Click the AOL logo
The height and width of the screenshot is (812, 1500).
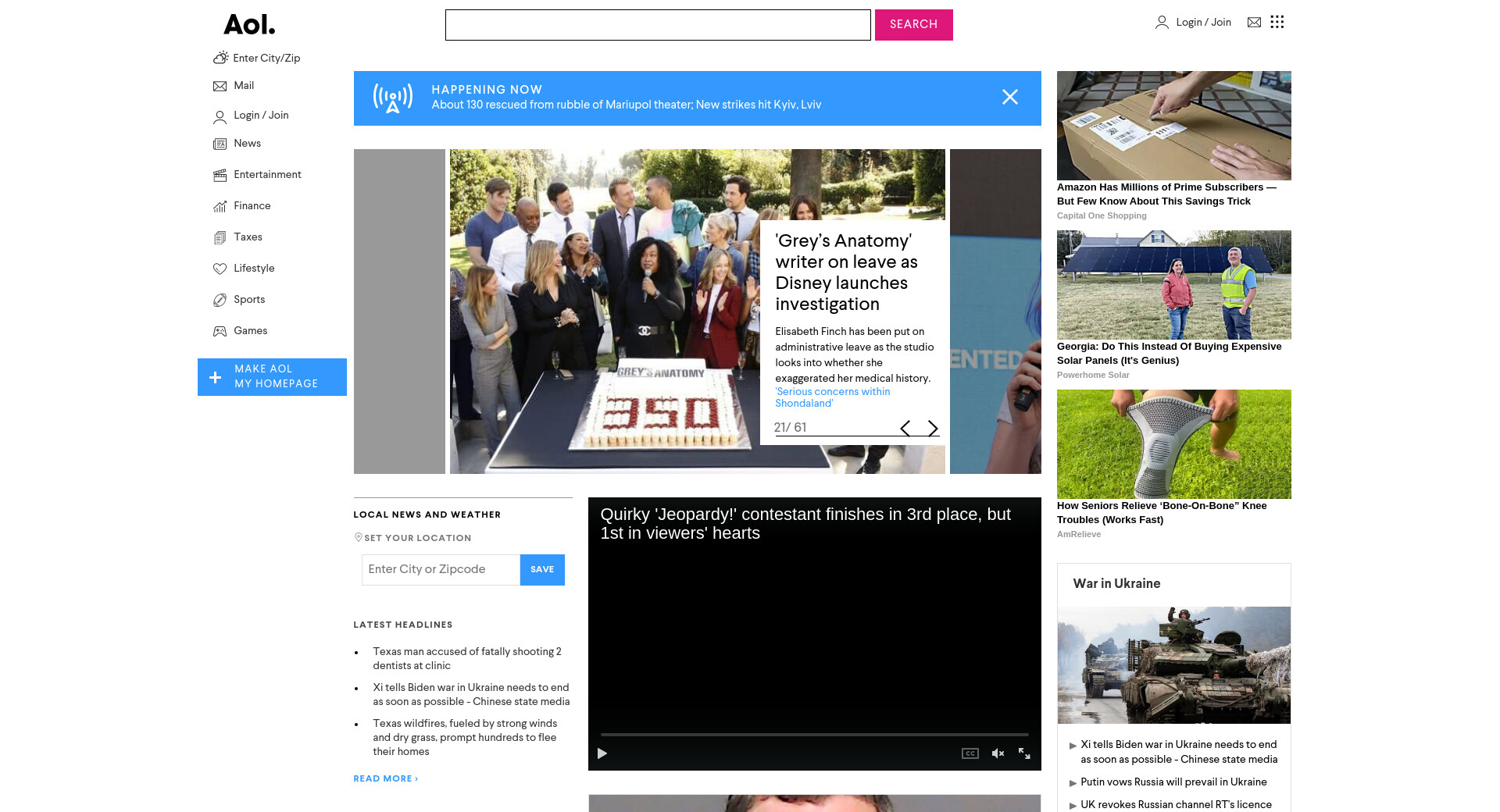[249, 25]
